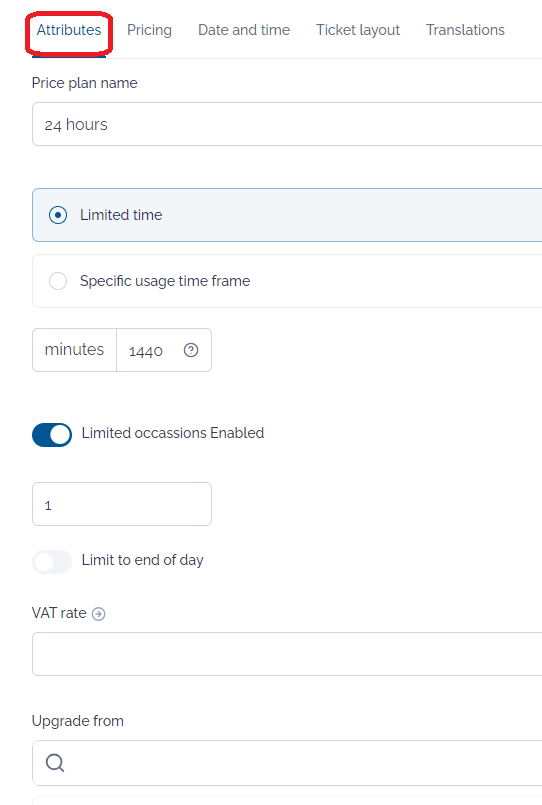Click the search icon under Upgrade from
Viewport: 542px width, 805px height.
[x=55, y=763]
